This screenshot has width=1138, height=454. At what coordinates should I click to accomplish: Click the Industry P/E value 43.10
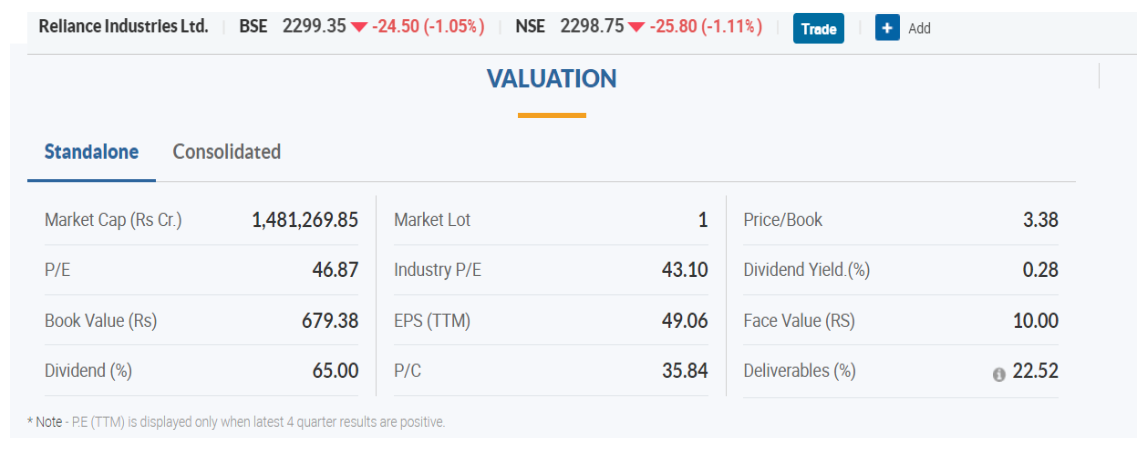click(x=684, y=270)
